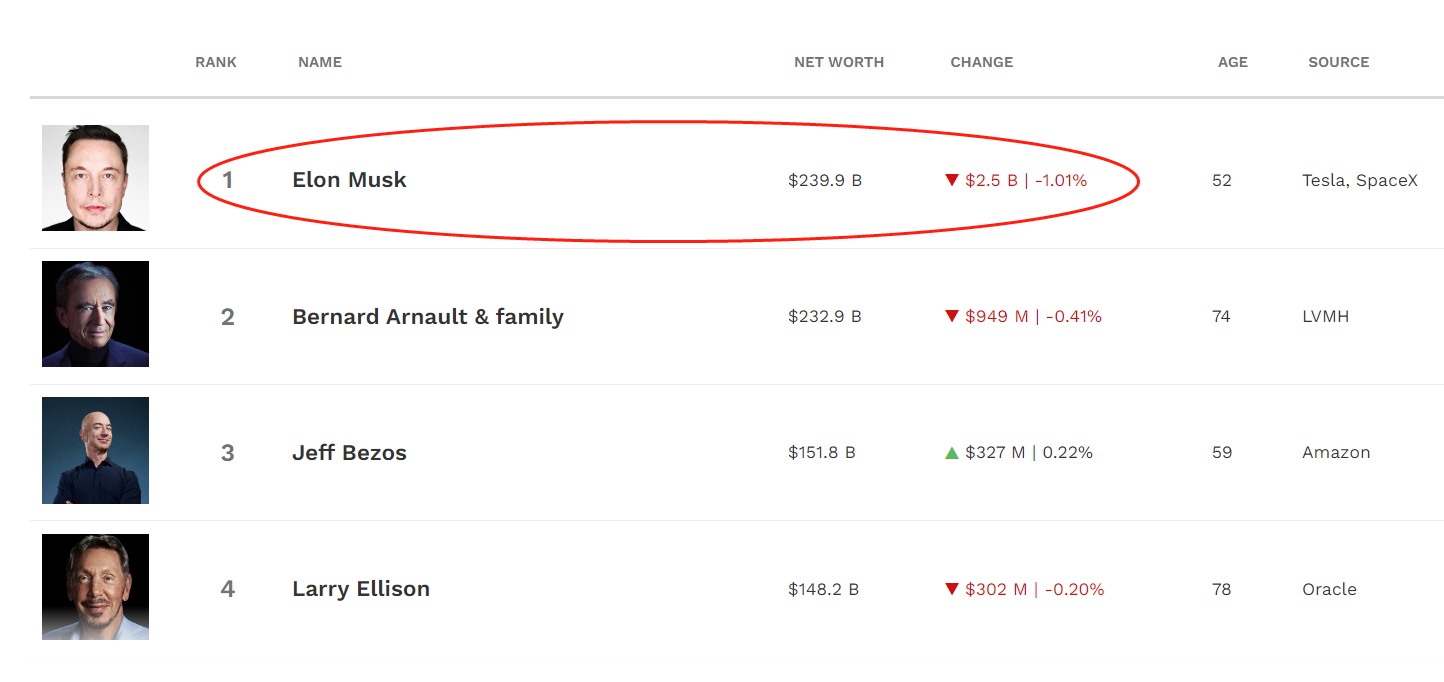Sort by the AGE column header

pyautogui.click(x=1233, y=62)
